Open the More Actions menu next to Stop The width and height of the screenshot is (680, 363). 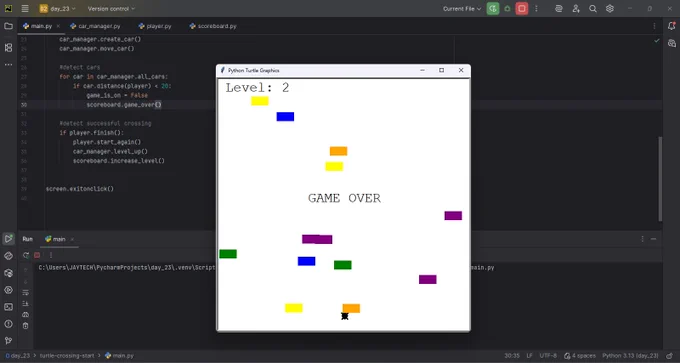(x=536, y=9)
